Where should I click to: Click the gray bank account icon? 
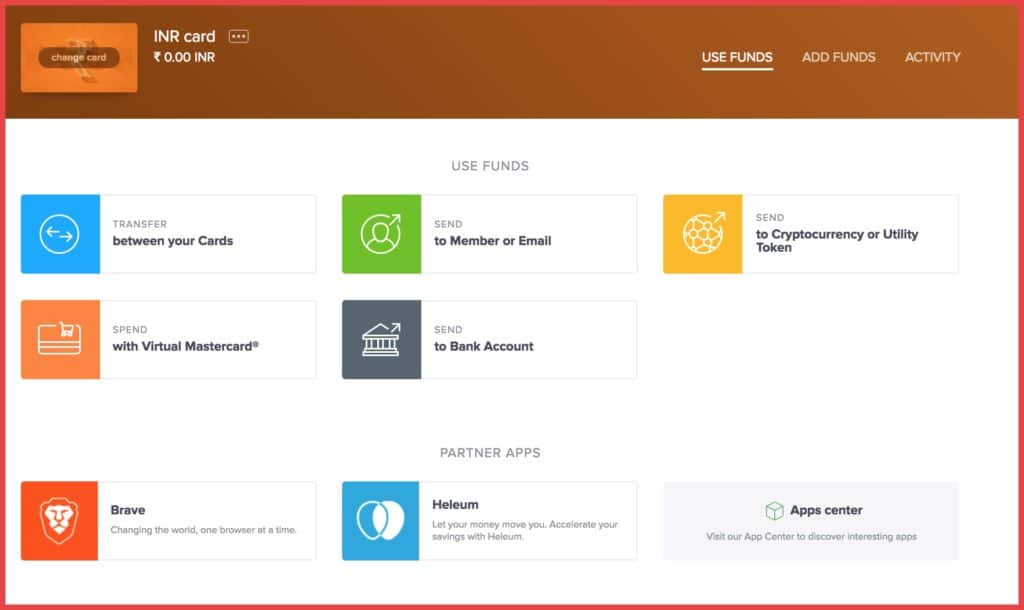pyautogui.click(x=381, y=340)
